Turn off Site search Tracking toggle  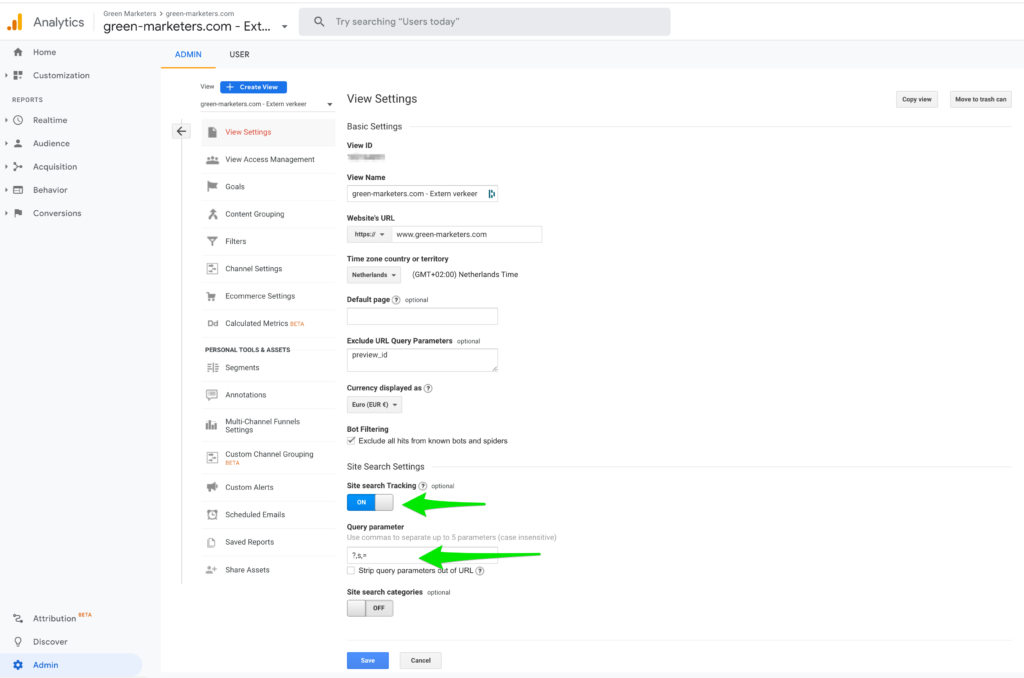[x=370, y=502]
